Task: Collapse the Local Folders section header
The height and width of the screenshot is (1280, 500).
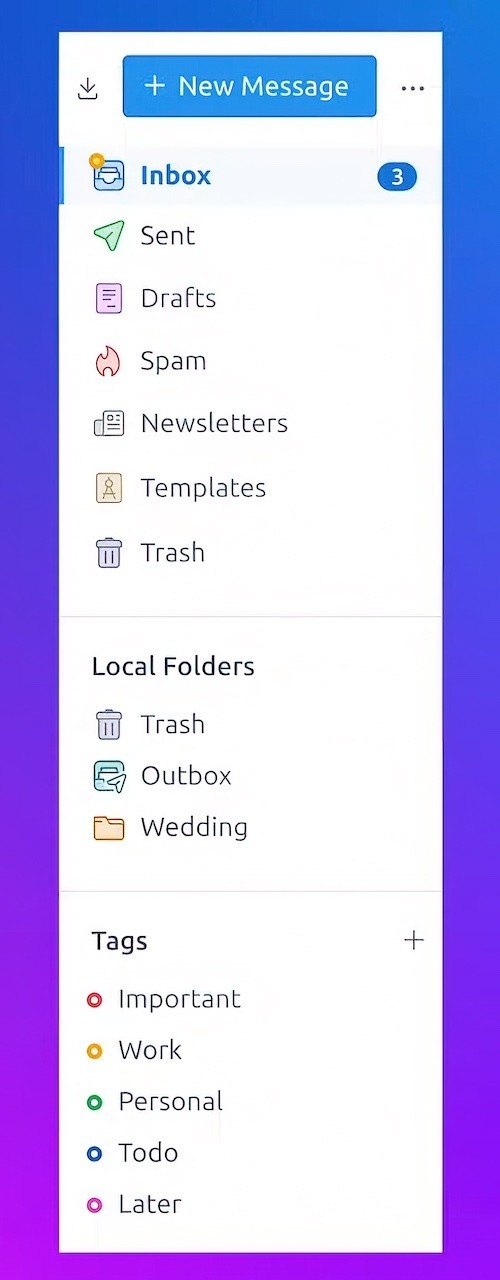Action: pyautogui.click(x=173, y=666)
